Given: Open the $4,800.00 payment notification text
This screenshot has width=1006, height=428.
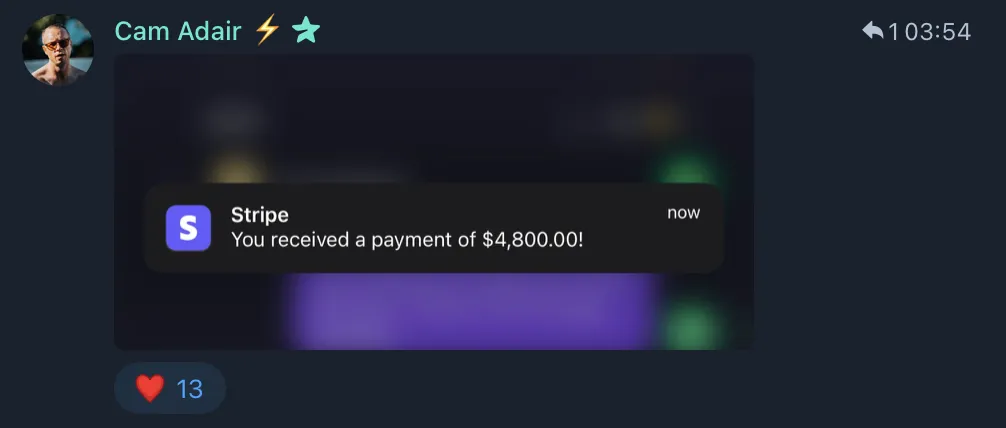Looking at the screenshot, I should (407, 240).
